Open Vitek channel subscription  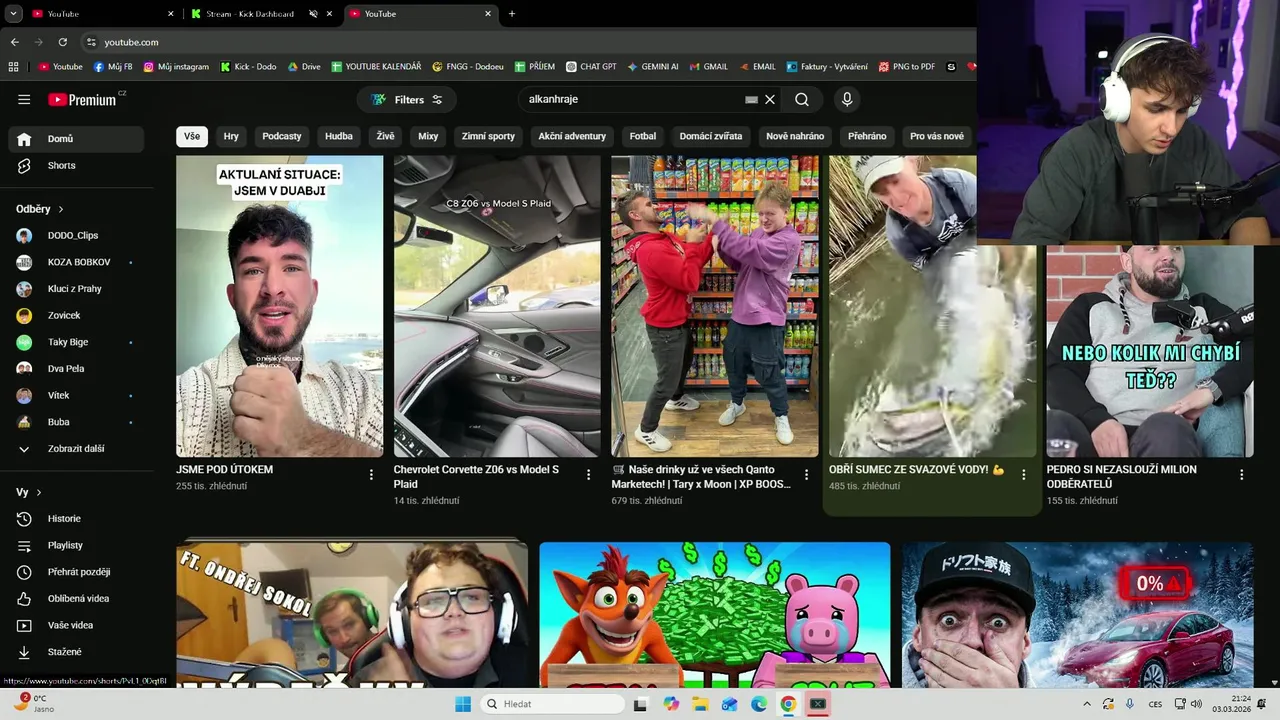[76, 395]
